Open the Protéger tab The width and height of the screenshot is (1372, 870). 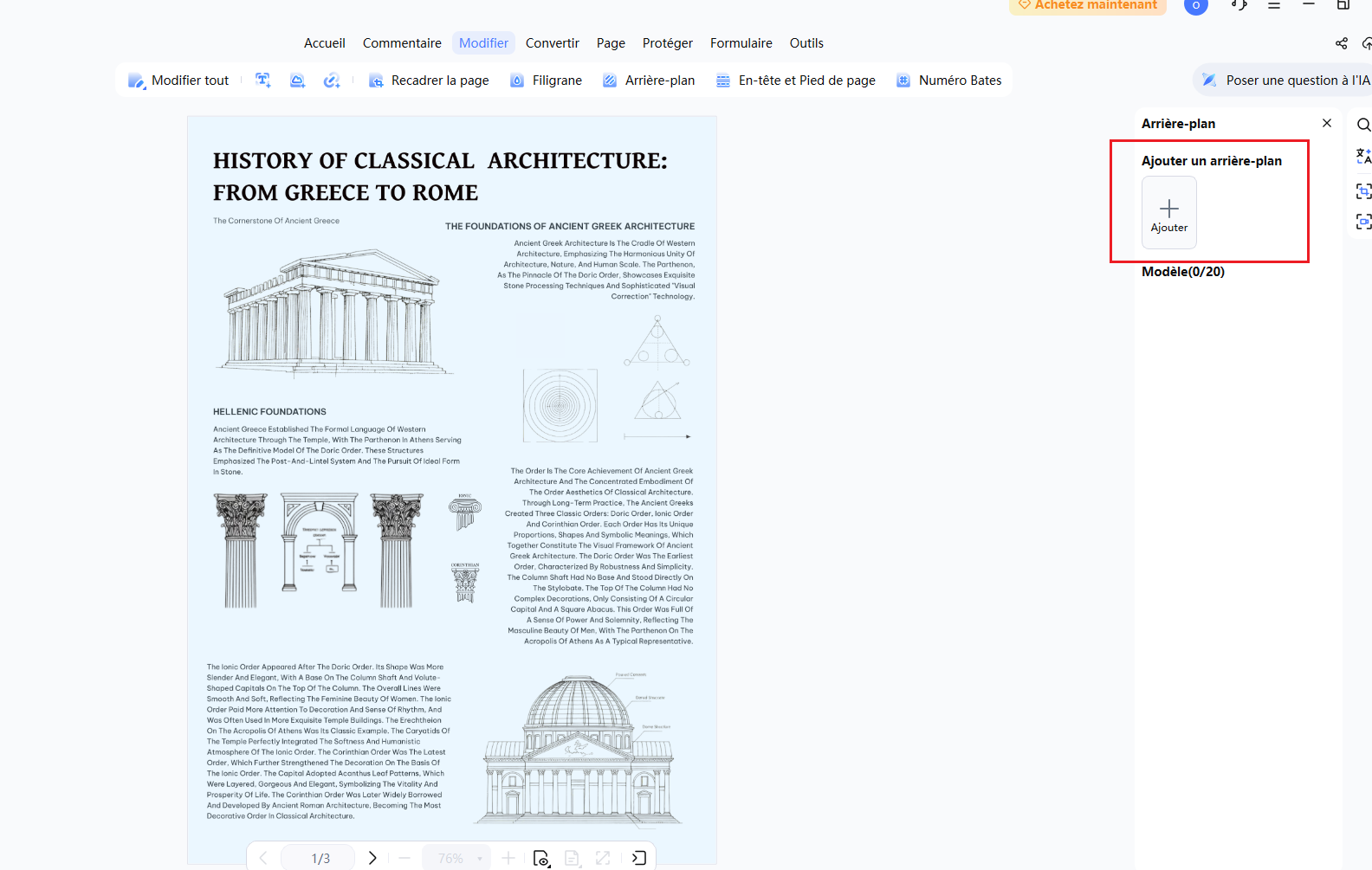pyautogui.click(x=667, y=43)
